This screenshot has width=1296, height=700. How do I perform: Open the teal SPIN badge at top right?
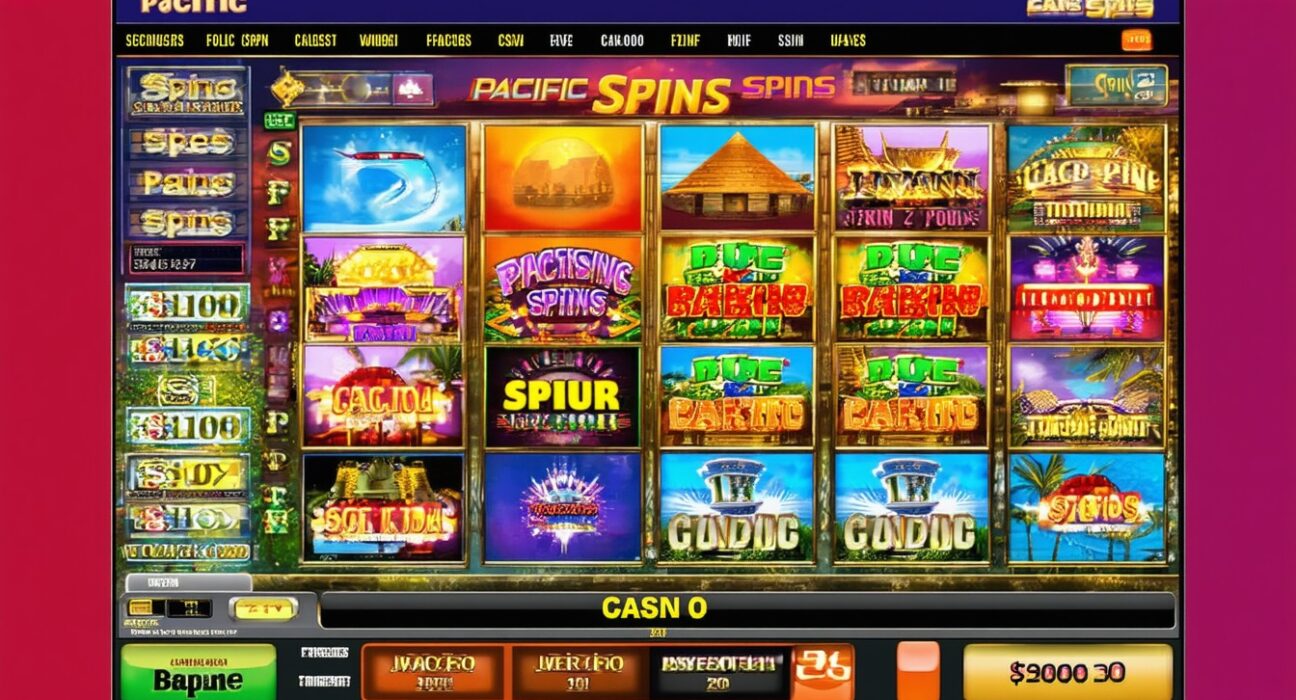(1116, 85)
